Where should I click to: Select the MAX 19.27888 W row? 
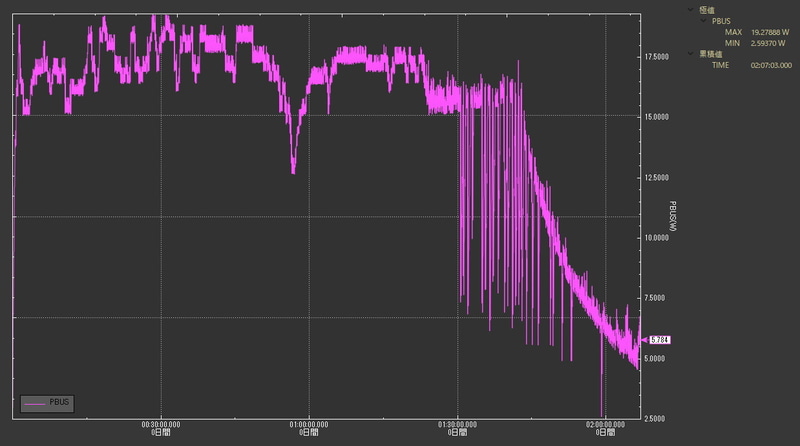[x=757, y=32]
